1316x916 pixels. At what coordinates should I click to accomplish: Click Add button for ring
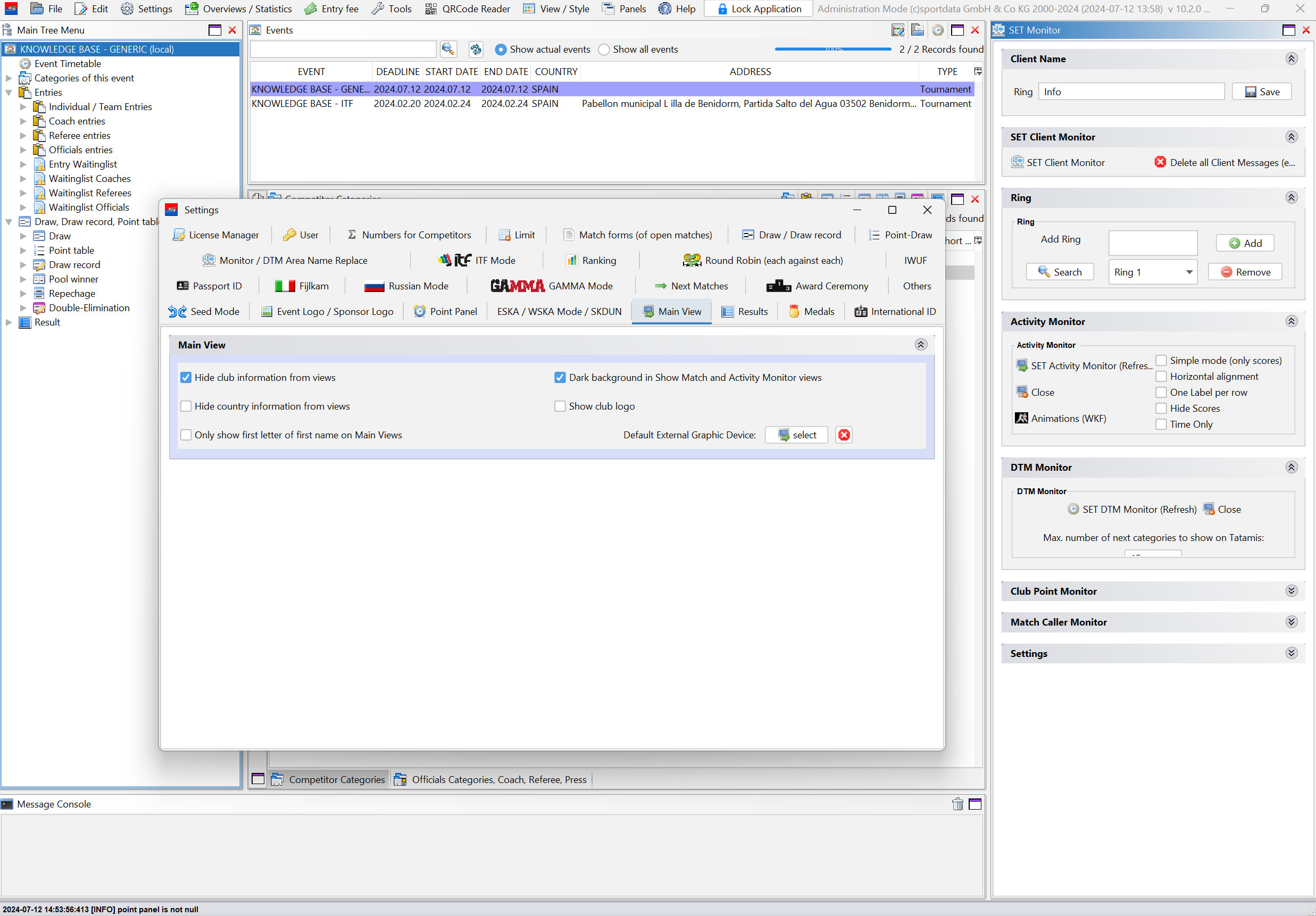coord(1245,243)
